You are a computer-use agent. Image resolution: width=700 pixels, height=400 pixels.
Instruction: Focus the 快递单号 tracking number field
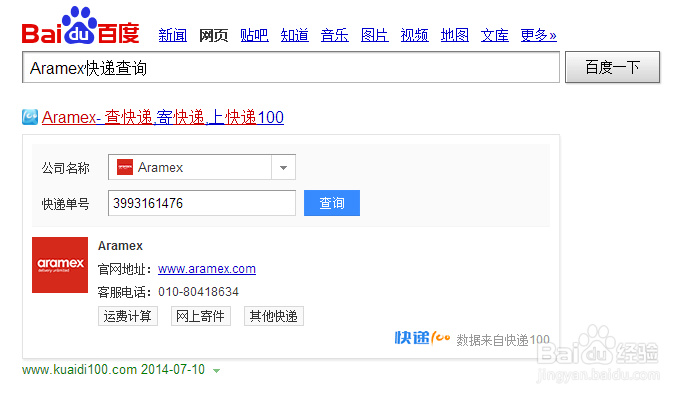[202, 203]
